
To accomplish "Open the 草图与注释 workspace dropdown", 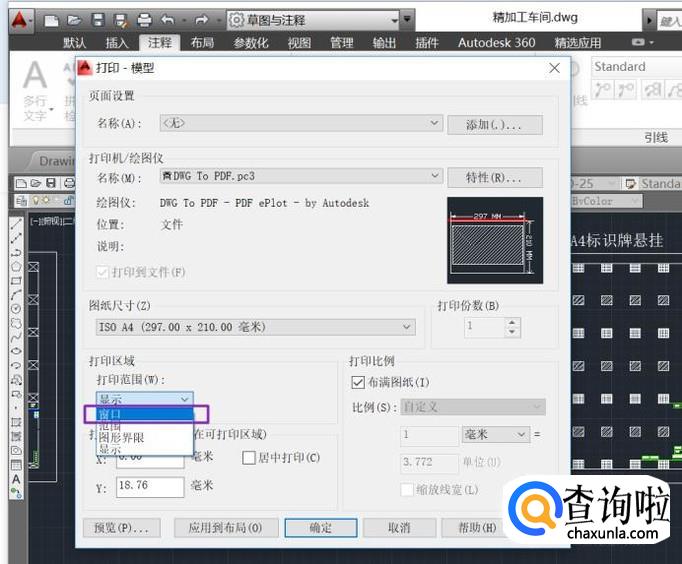I will [x=313, y=20].
